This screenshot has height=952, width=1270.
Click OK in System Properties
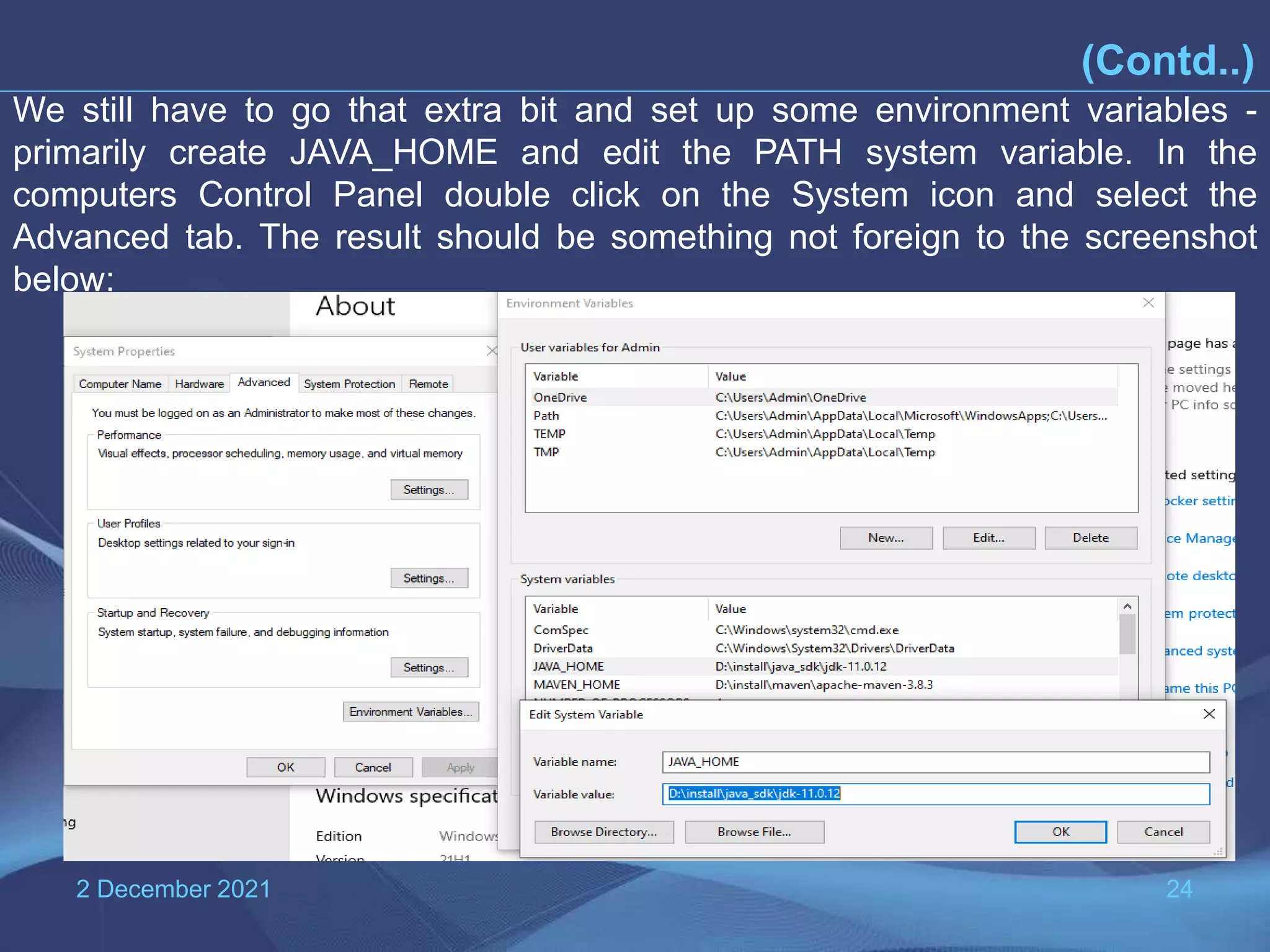coord(286,767)
